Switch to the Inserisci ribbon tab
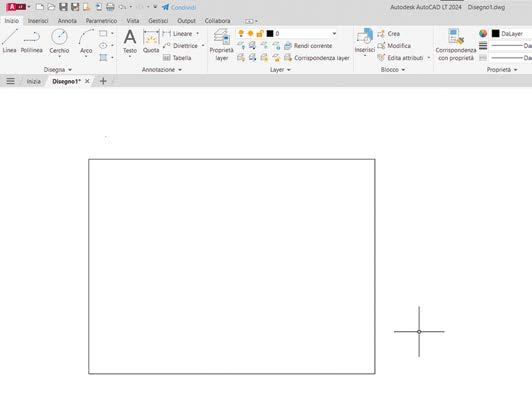Screen dimensions: 532x416 tap(38, 21)
